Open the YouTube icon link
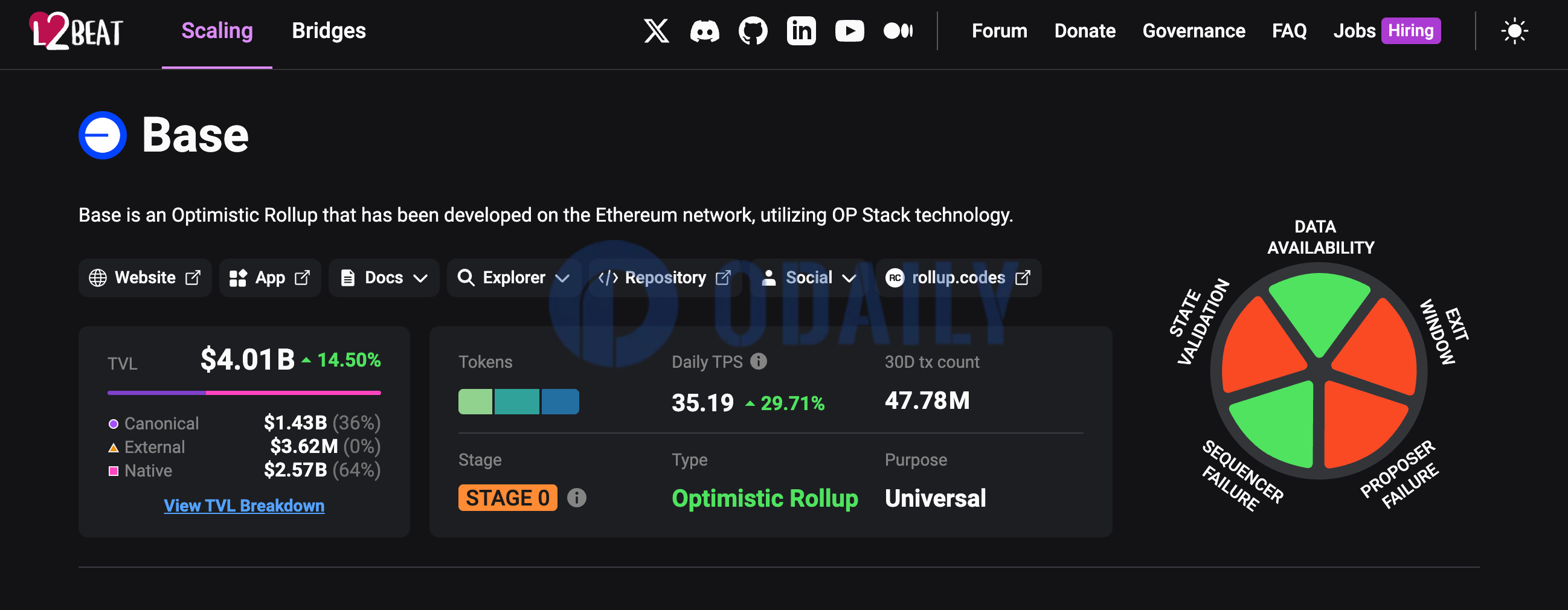 click(x=850, y=31)
